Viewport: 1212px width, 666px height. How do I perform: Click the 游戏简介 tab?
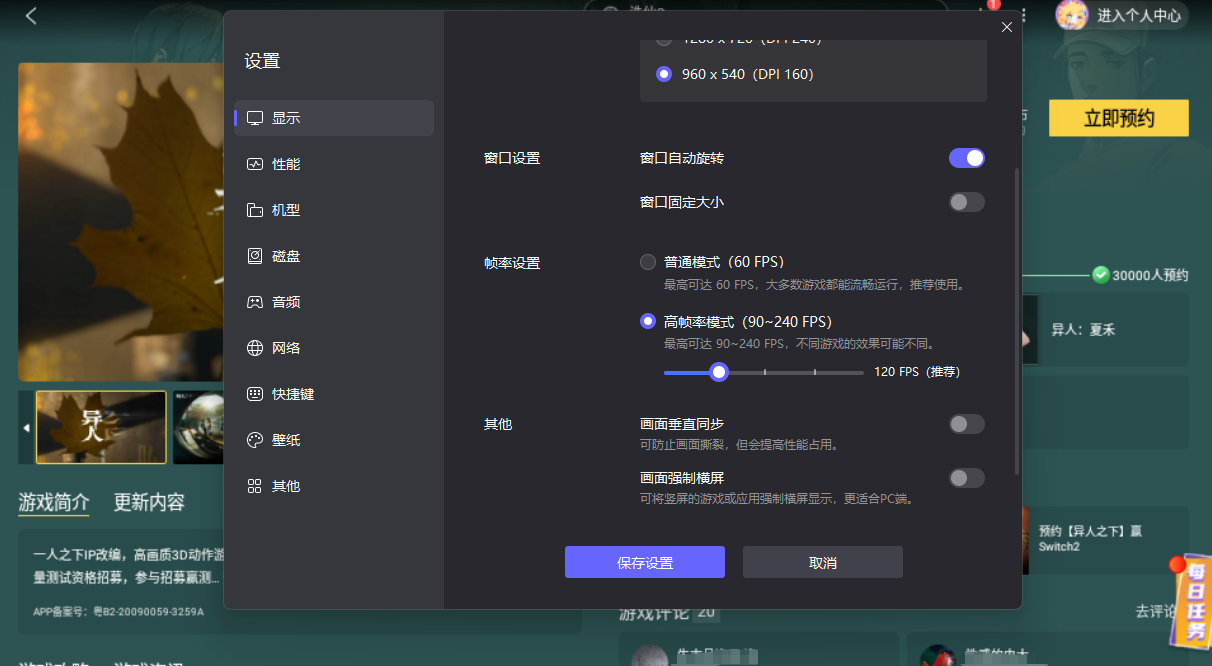(x=53, y=503)
